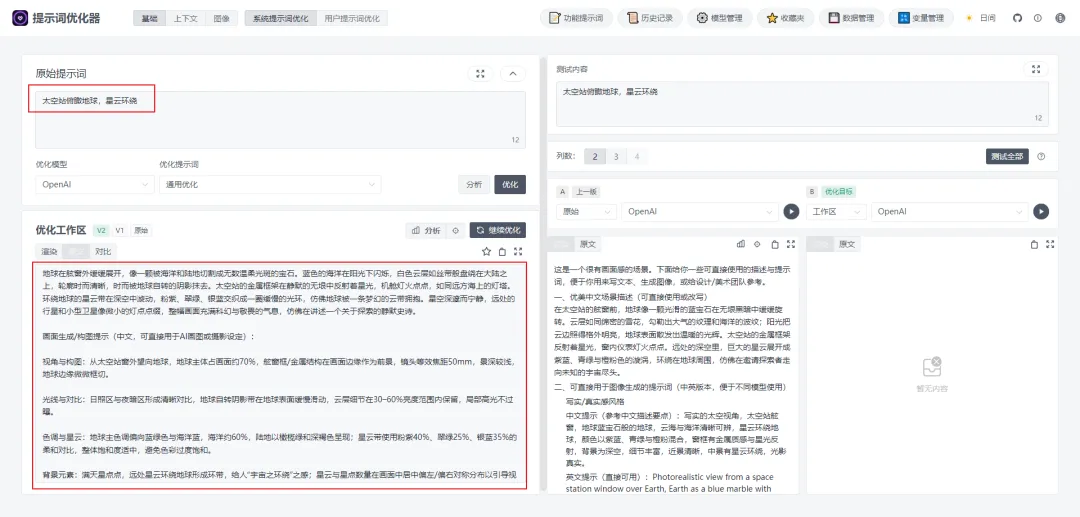Select 系统提示词优化 tab
Viewport: 1080px width, 517px height.
click(281, 19)
